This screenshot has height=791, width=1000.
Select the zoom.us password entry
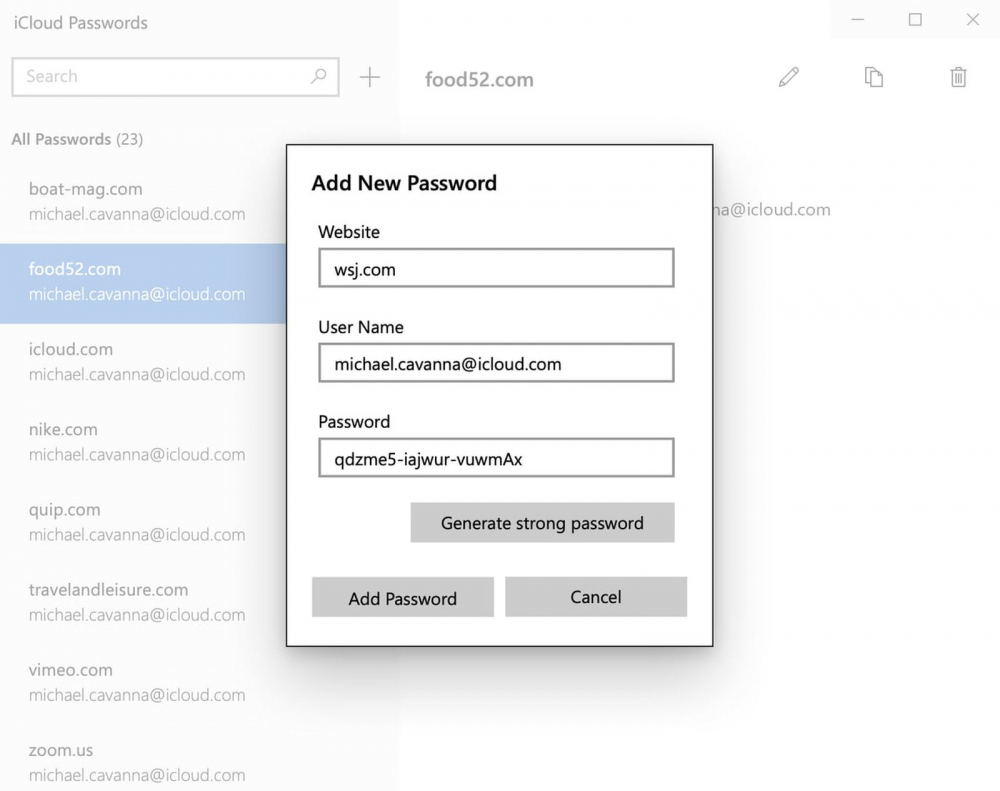[140, 761]
